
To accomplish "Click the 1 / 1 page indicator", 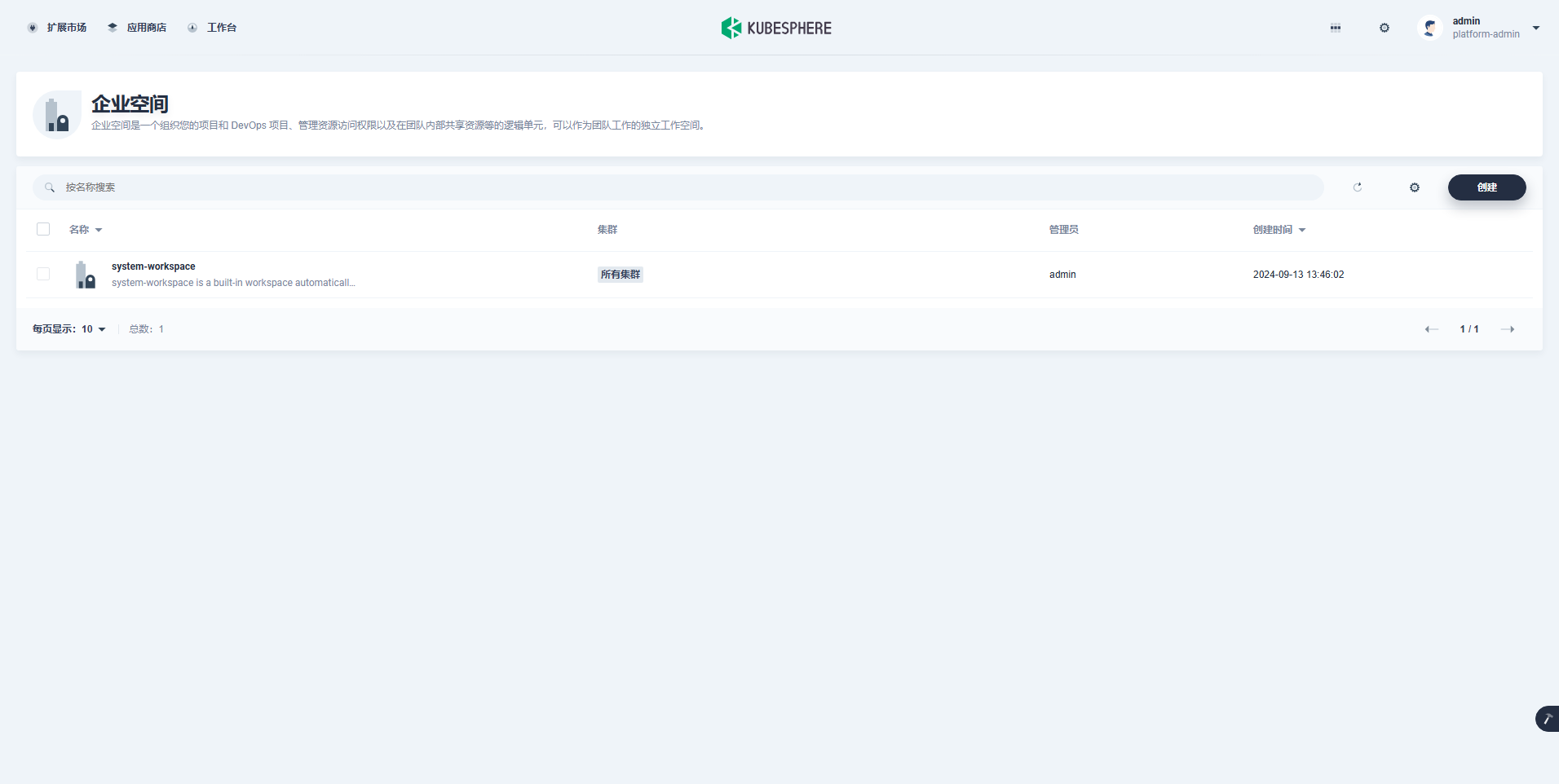I will [1469, 329].
